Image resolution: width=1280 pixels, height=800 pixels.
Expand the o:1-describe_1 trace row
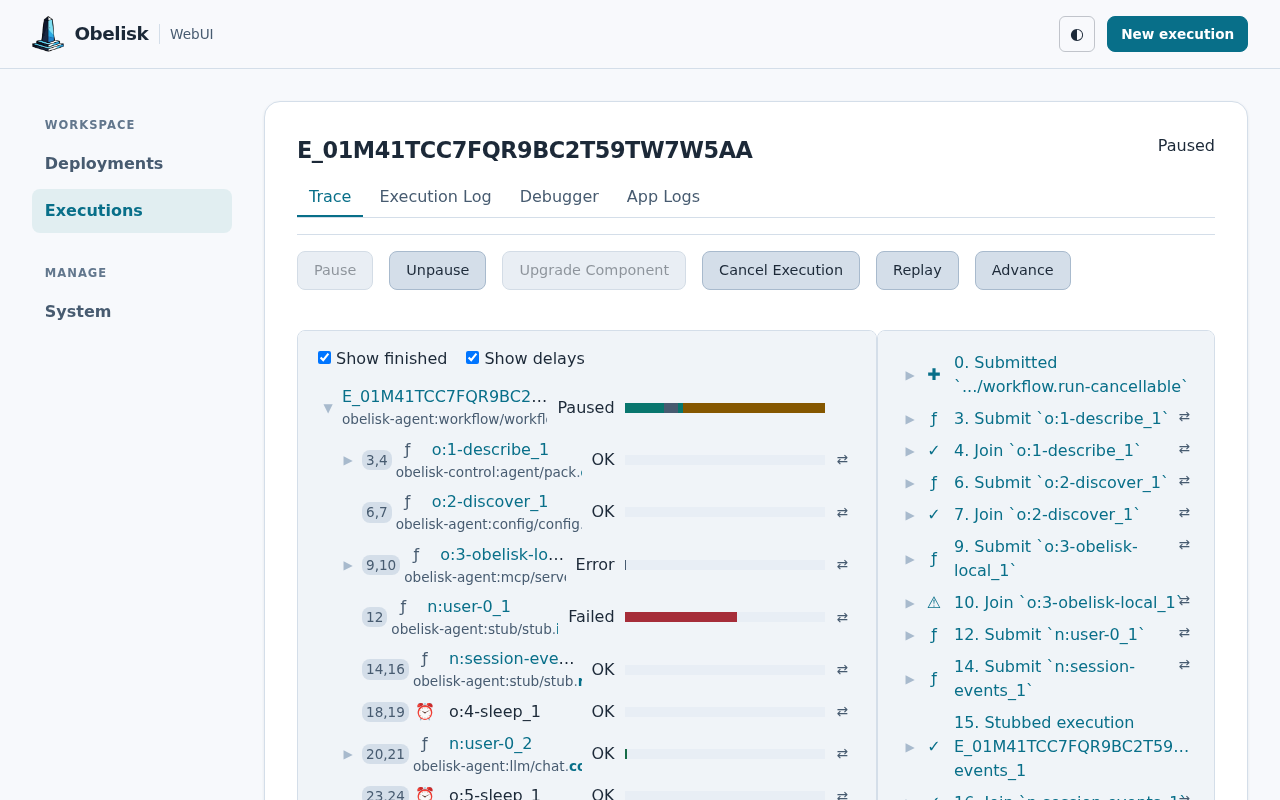coord(348,460)
